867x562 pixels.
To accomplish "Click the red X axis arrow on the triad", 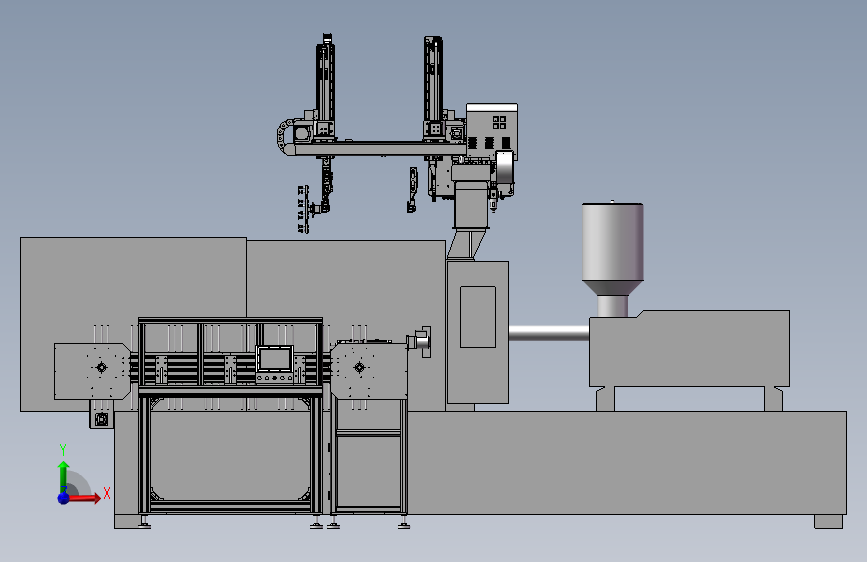I will tap(86, 498).
